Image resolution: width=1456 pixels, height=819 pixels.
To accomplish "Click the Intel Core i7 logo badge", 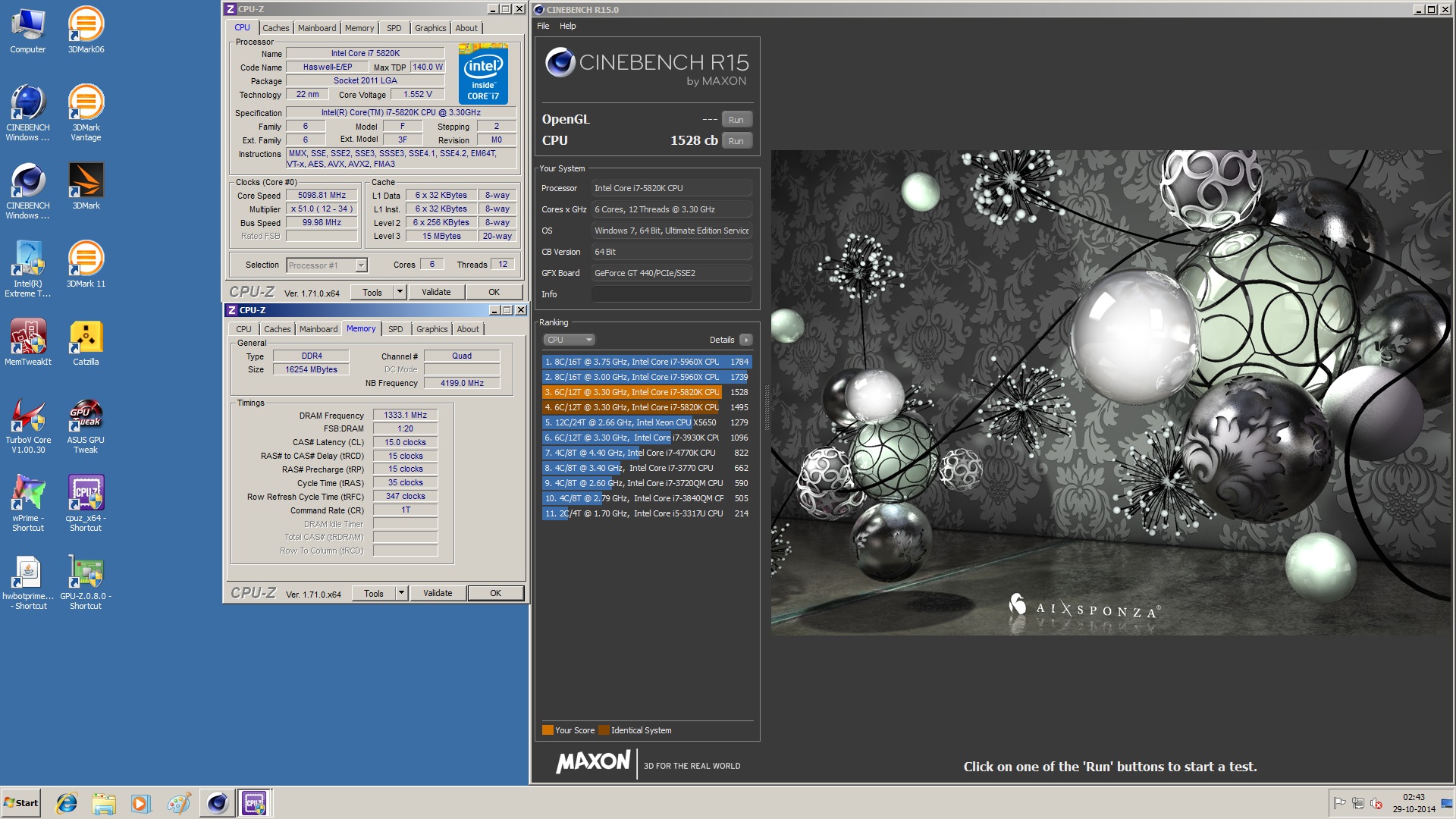I will pyautogui.click(x=483, y=74).
